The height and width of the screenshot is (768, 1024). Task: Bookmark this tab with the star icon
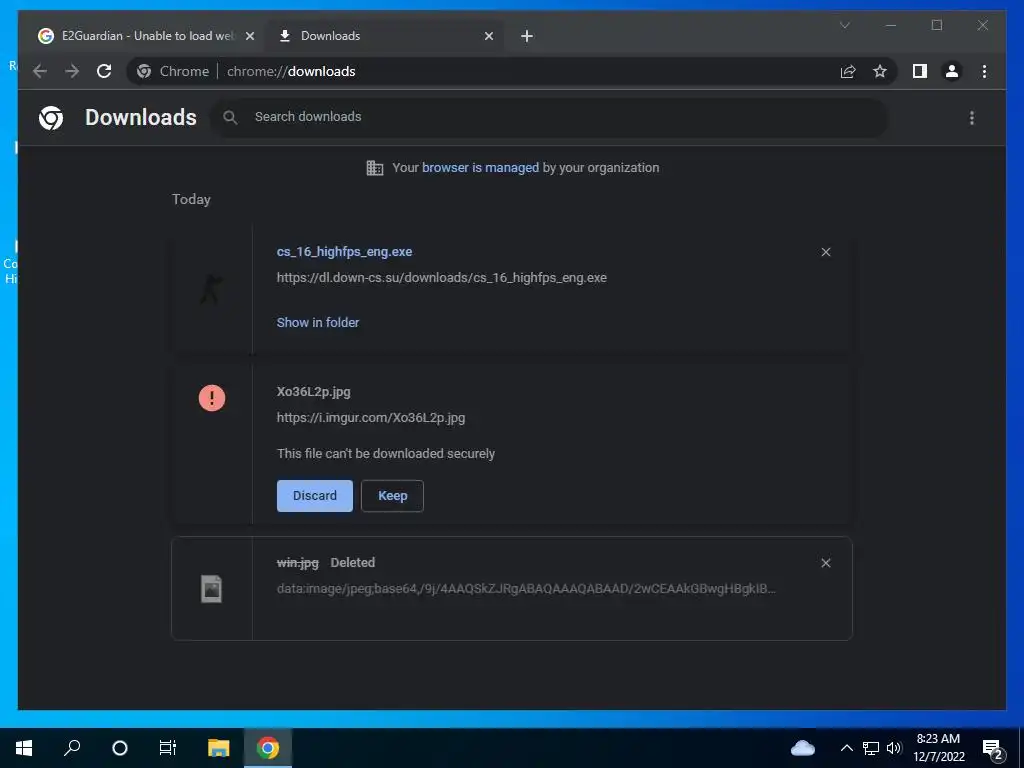coord(880,71)
